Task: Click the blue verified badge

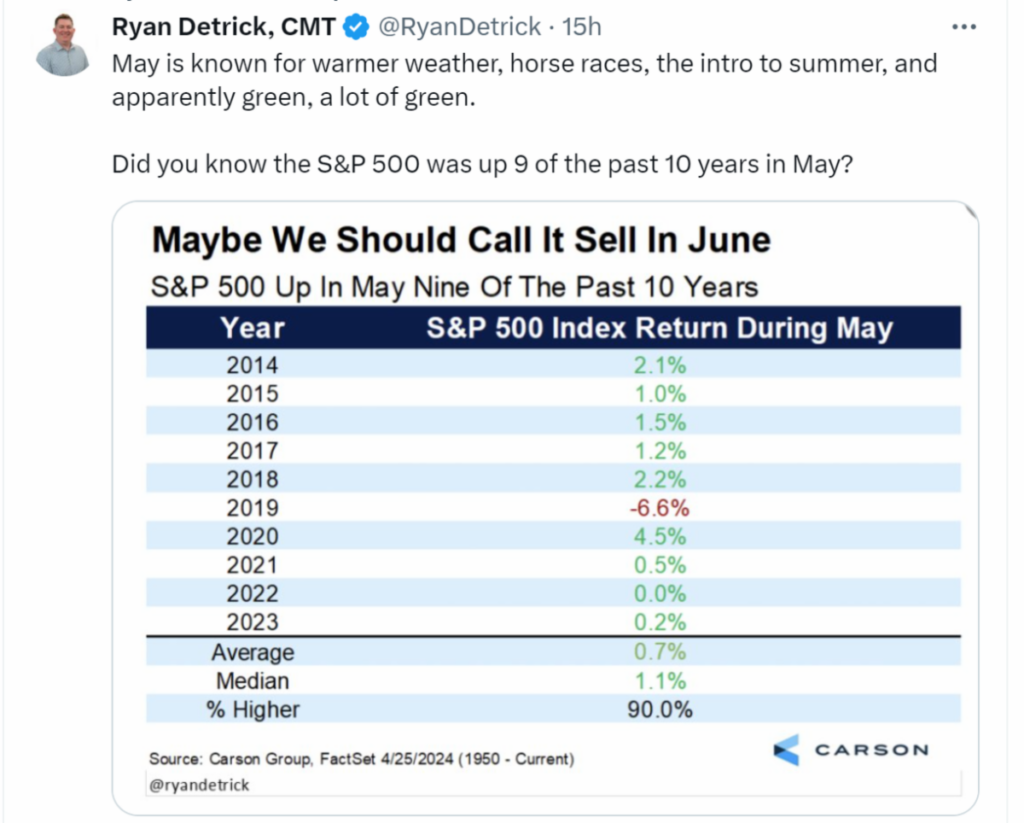Action: (x=355, y=27)
